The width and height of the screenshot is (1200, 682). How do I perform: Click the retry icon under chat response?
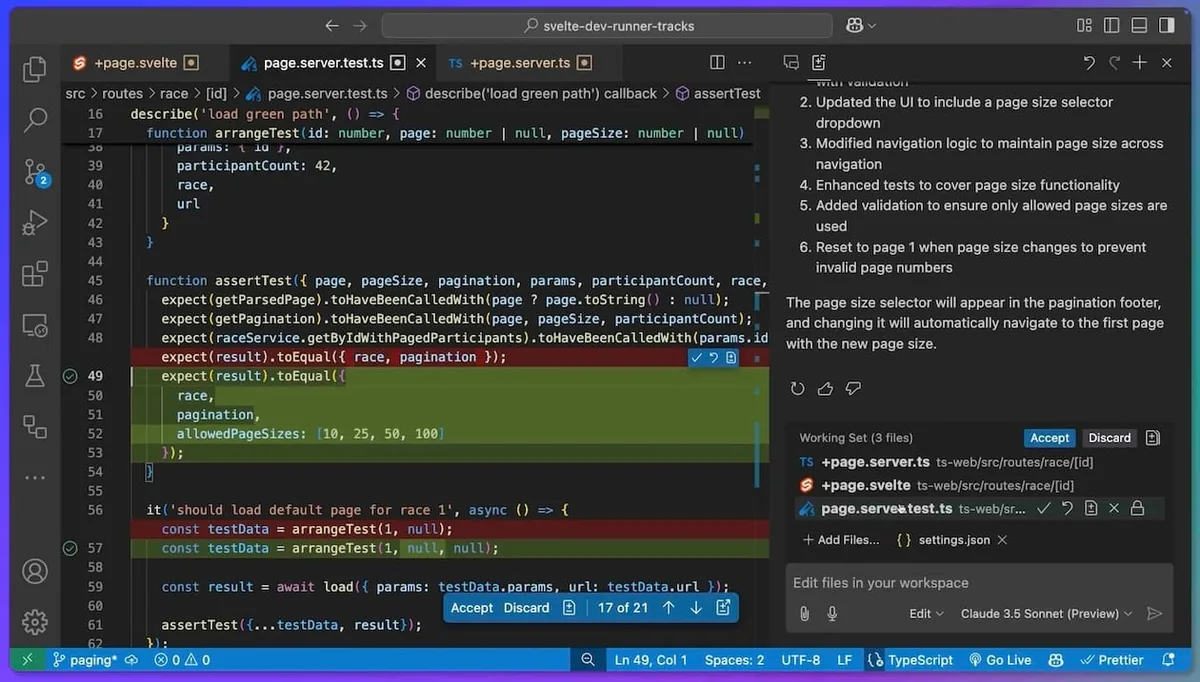tap(797, 388)
